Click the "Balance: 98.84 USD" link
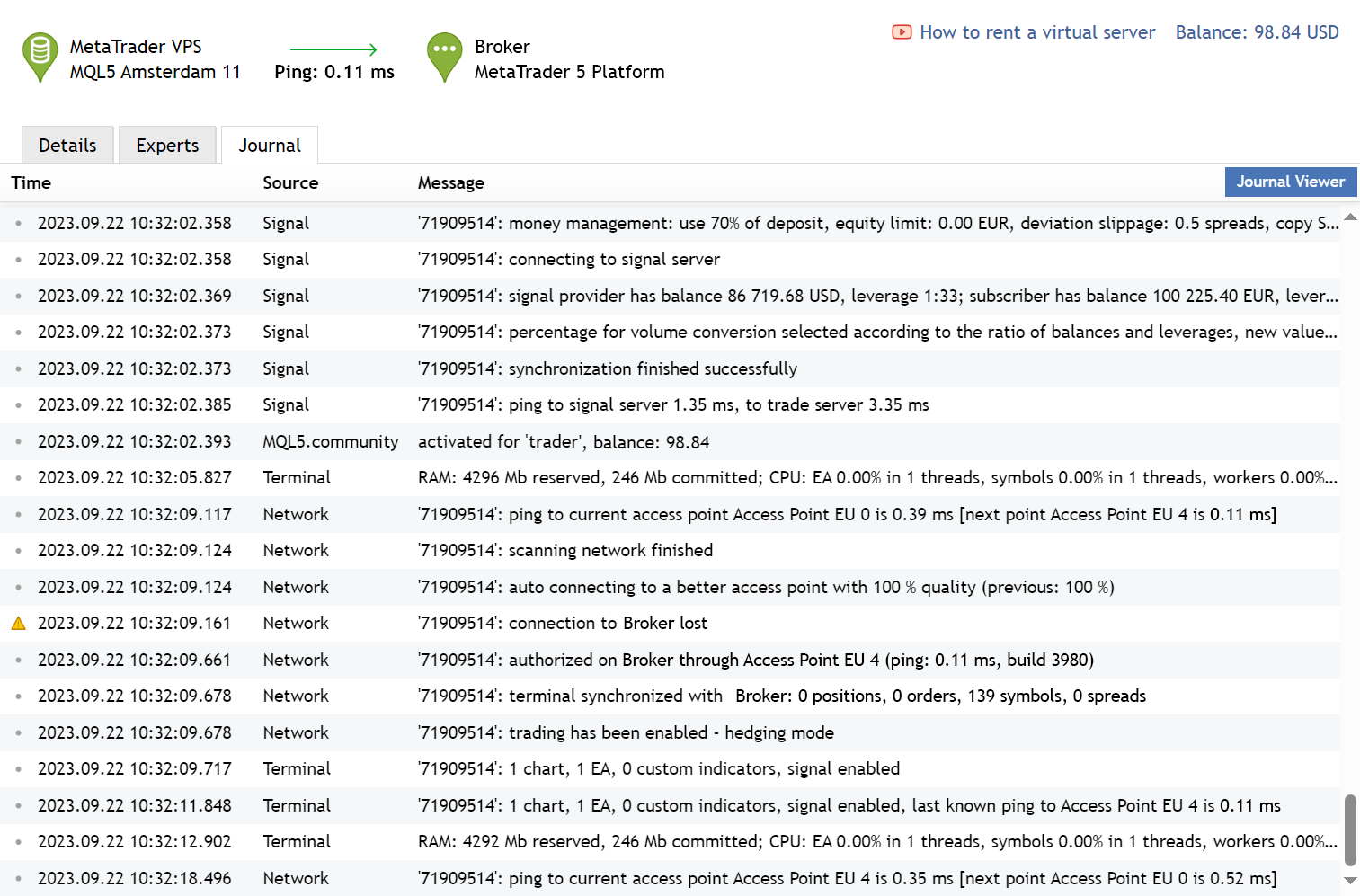The image size is (1360, 896). (1257, 32)
